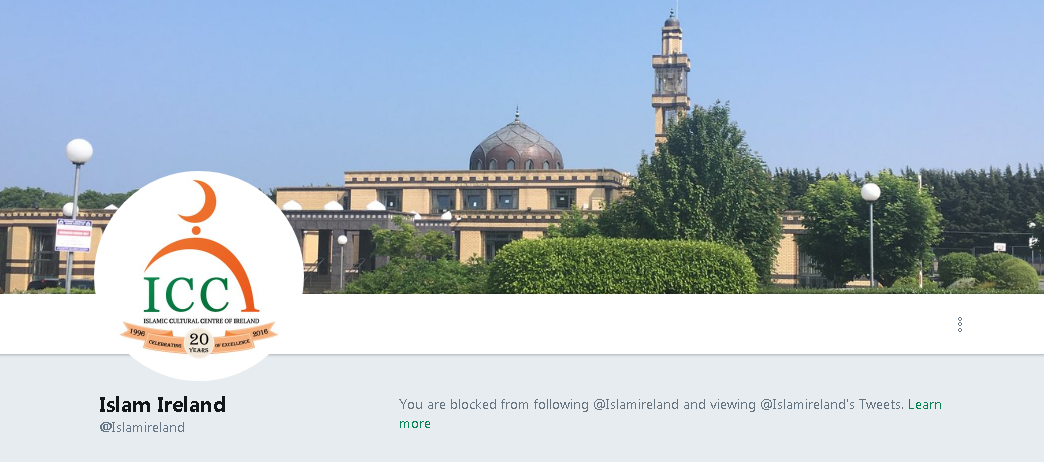
Task: Select the Islam Ireland display name
Action: point(162,404)
